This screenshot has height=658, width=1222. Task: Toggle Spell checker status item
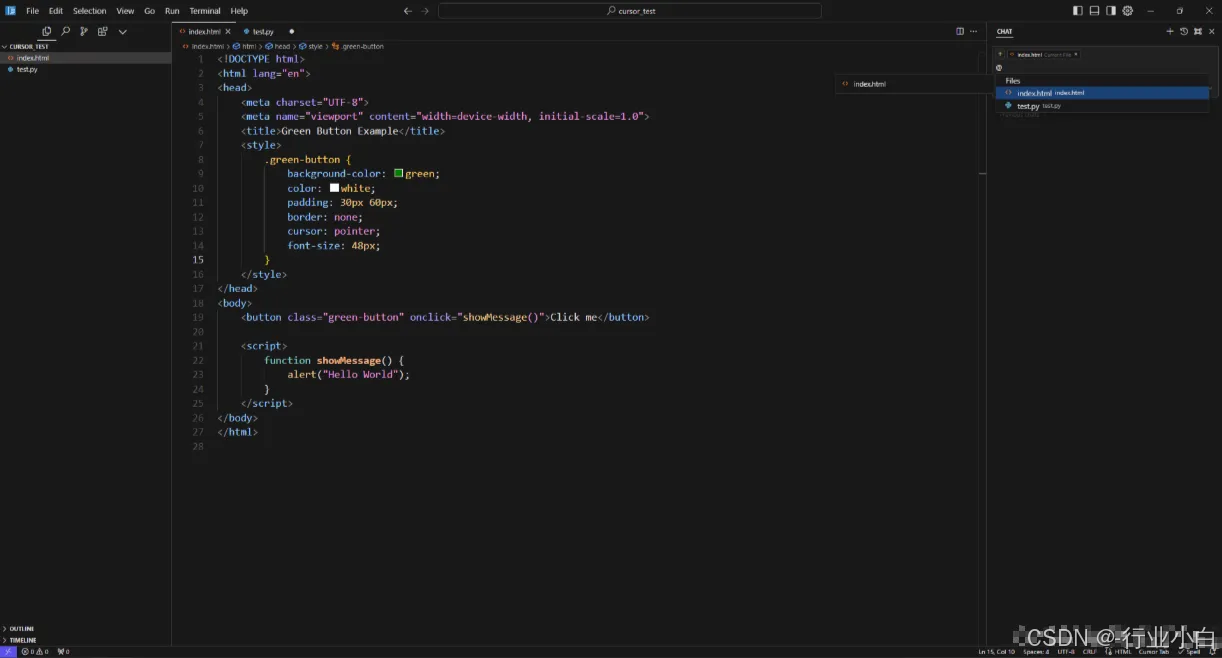coord(1189,651)
